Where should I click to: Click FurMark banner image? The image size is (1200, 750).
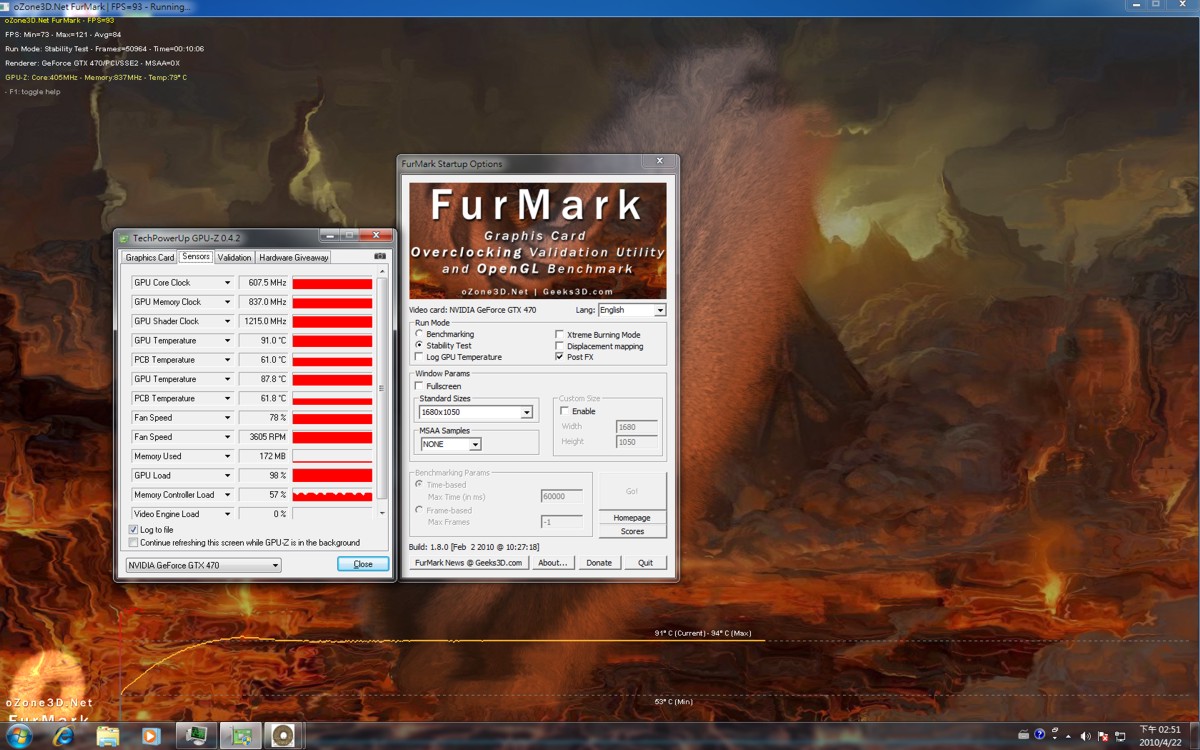(x=538, y=240)
